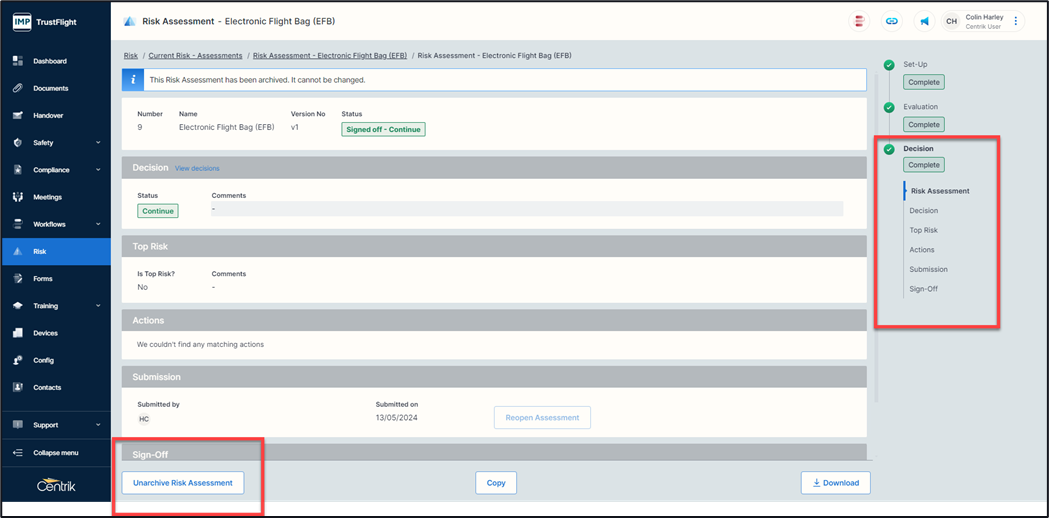Viewport: 1049px width, 518px height.
Task: Click the Contacts icon in the sidebar
Action: (17, 387)
